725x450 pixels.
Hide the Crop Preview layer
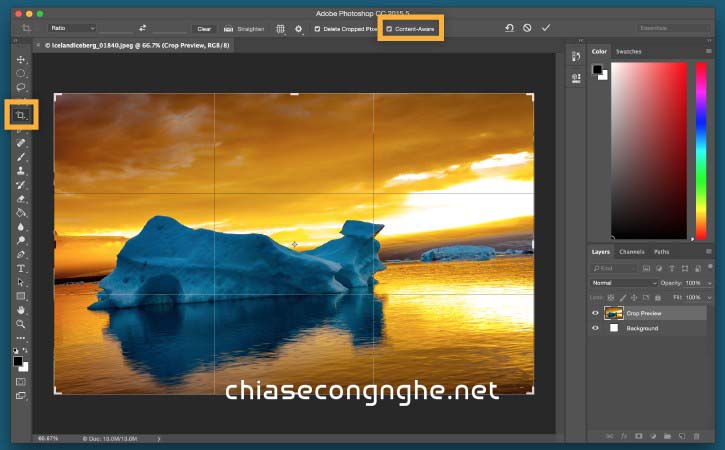[595, 313]
